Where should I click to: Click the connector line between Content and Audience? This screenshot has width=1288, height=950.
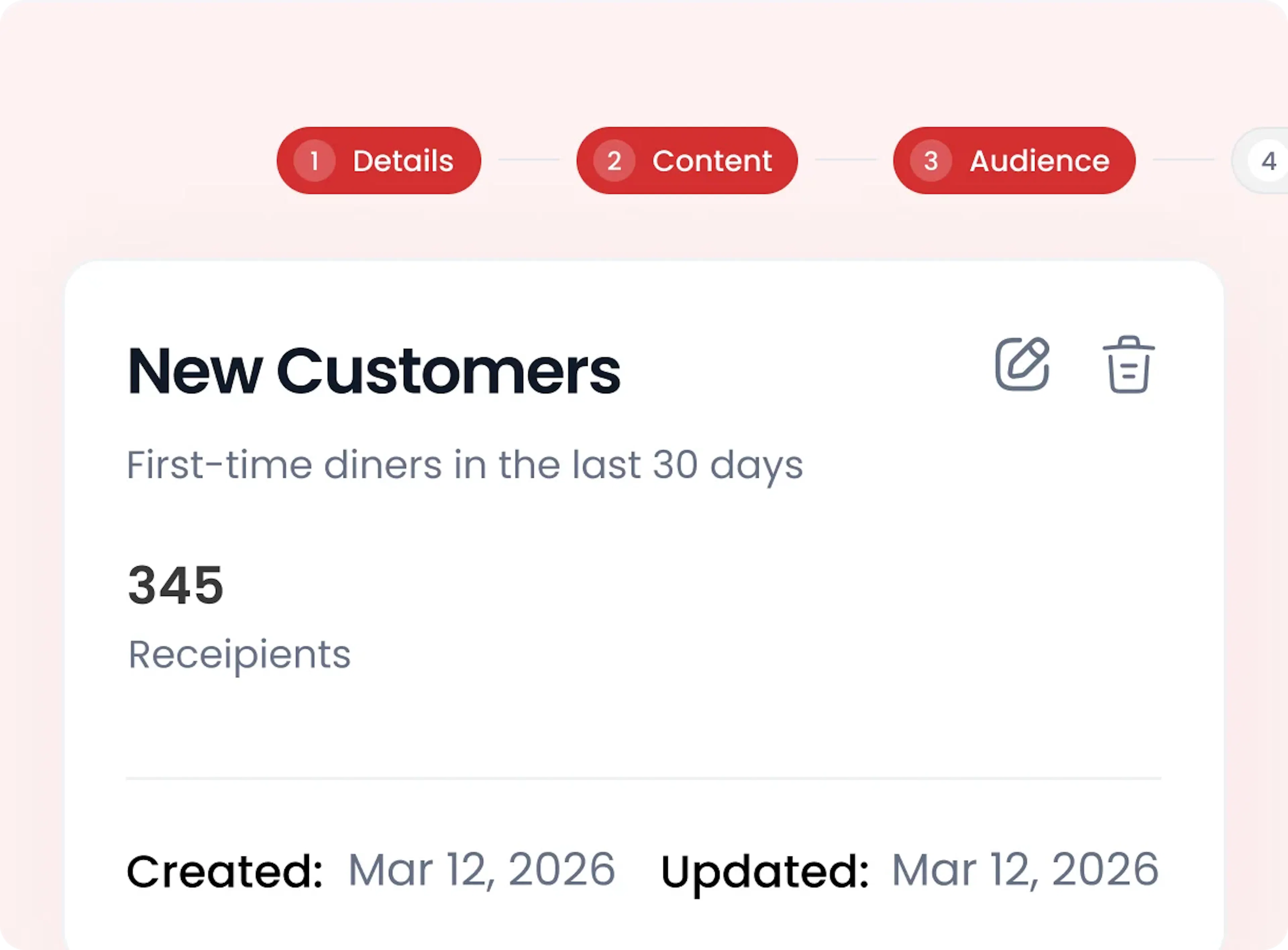845,160
